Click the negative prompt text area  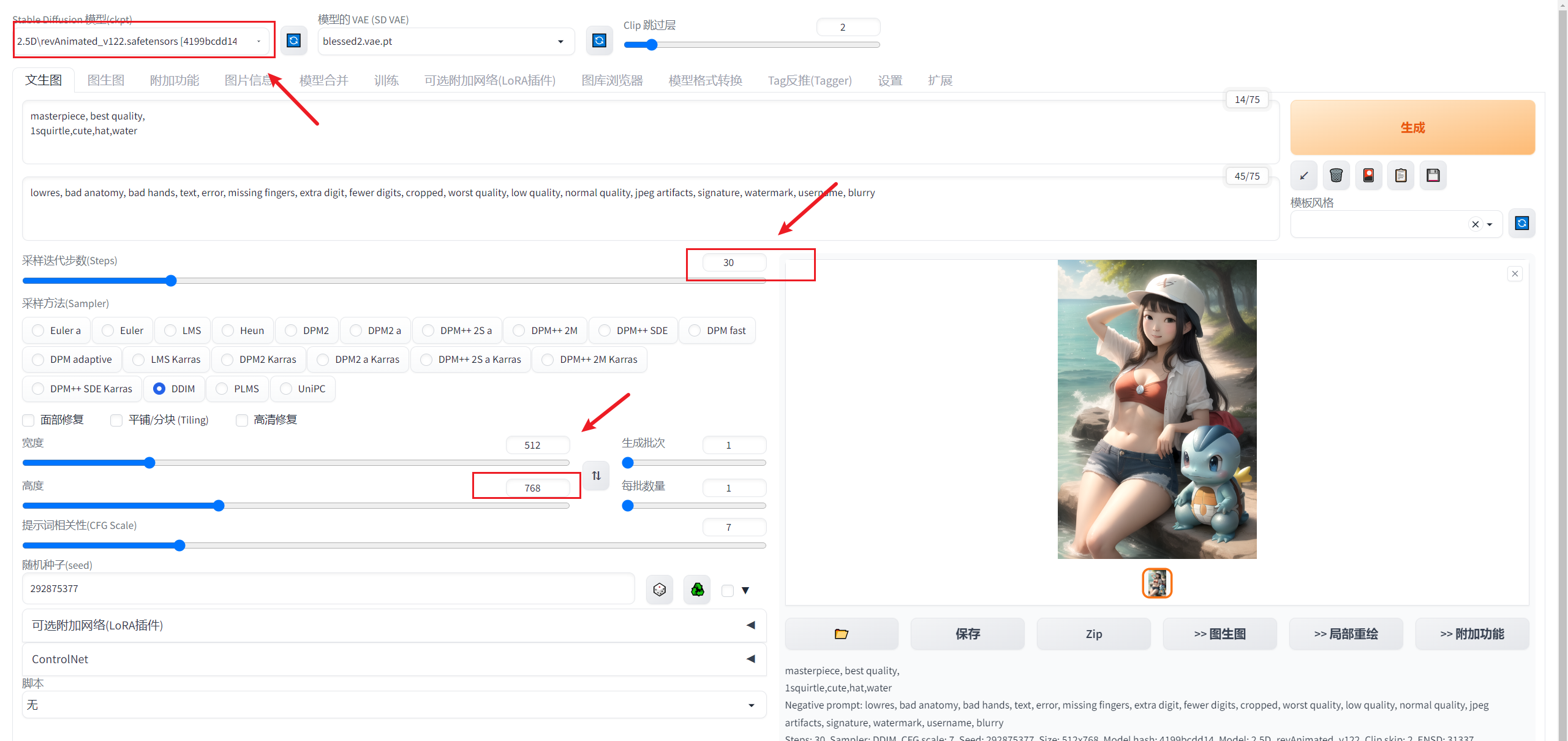coord(650,209)
